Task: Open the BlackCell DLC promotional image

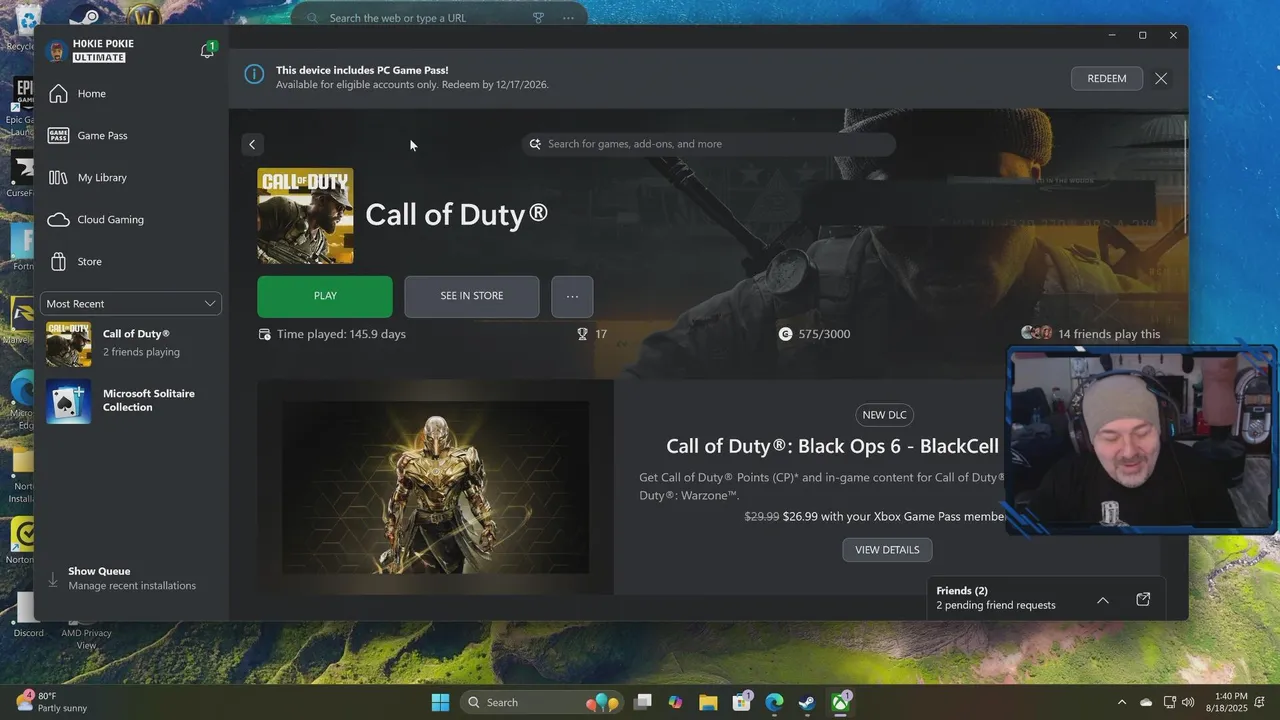Action: point(435,487)
